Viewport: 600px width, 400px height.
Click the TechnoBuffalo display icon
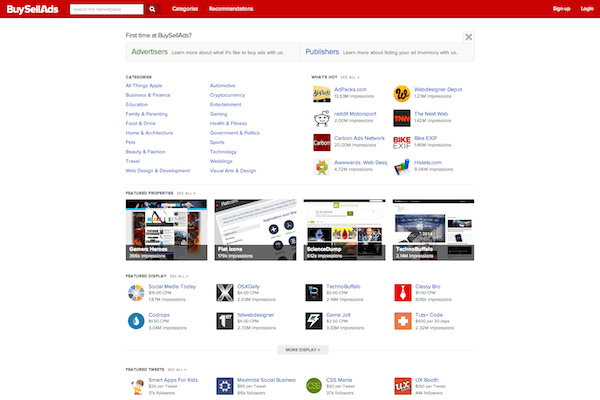click(314, 293)
